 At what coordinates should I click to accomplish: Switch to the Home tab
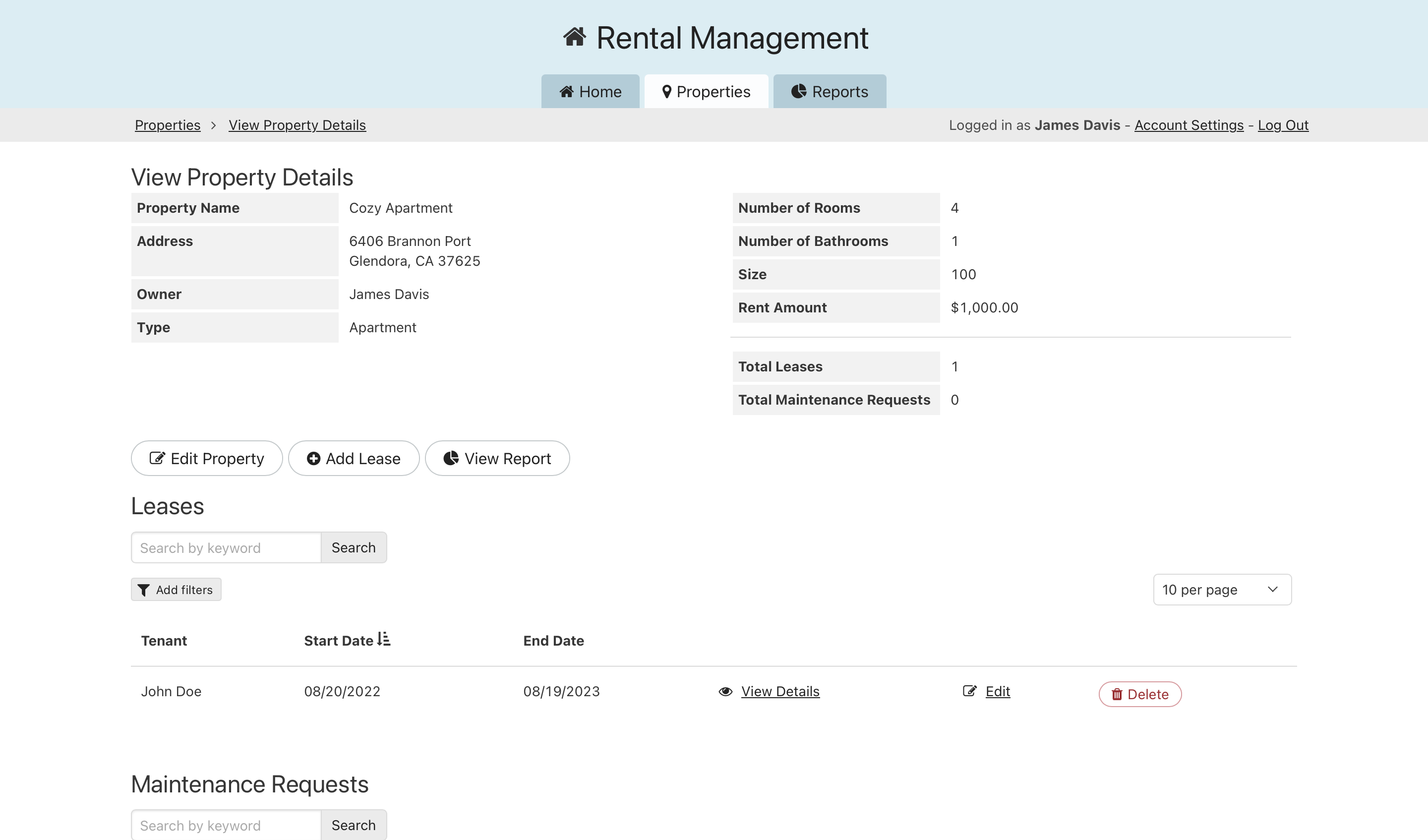click(590, 91)
